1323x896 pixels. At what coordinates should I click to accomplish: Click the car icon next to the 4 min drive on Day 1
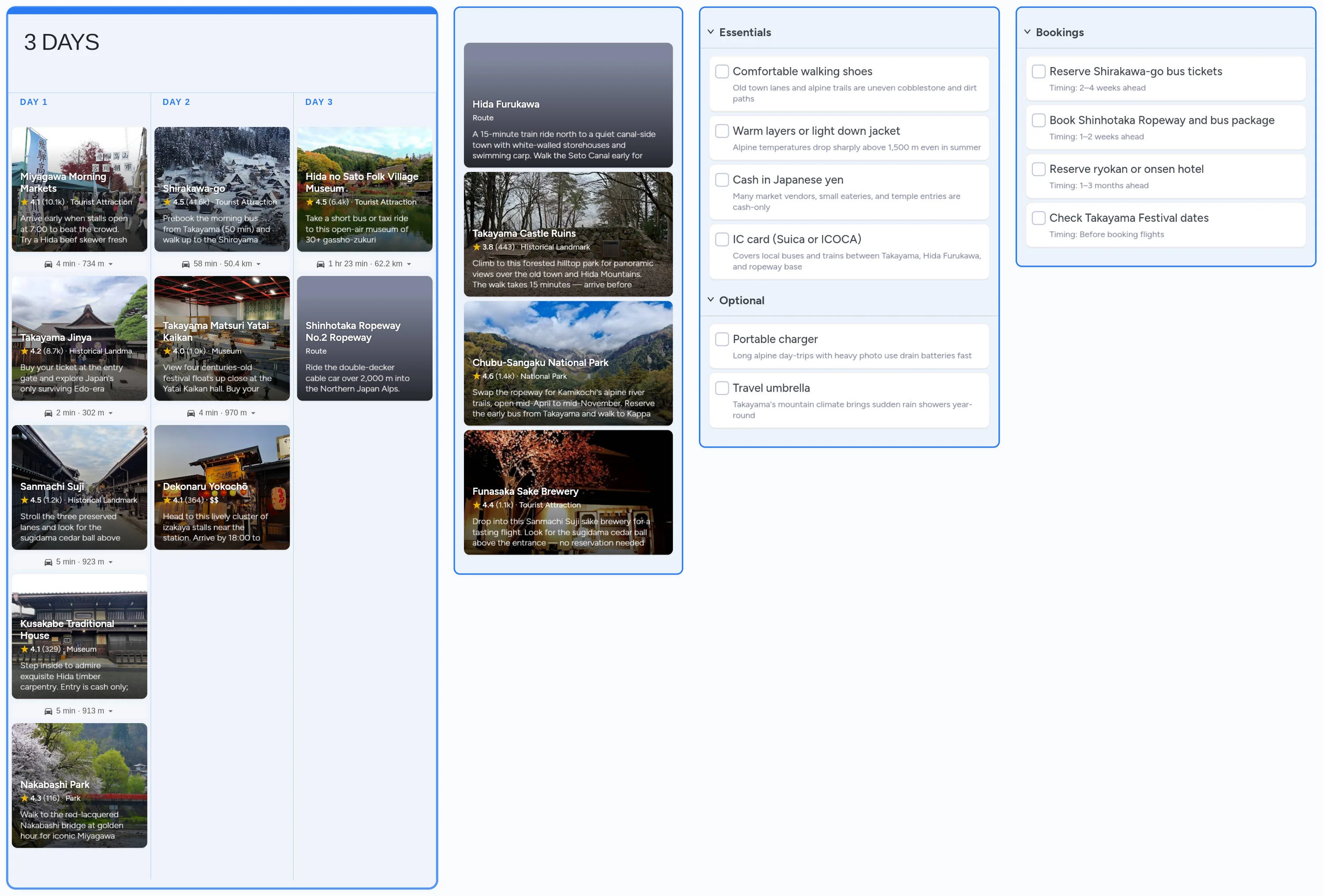(48, 264)
